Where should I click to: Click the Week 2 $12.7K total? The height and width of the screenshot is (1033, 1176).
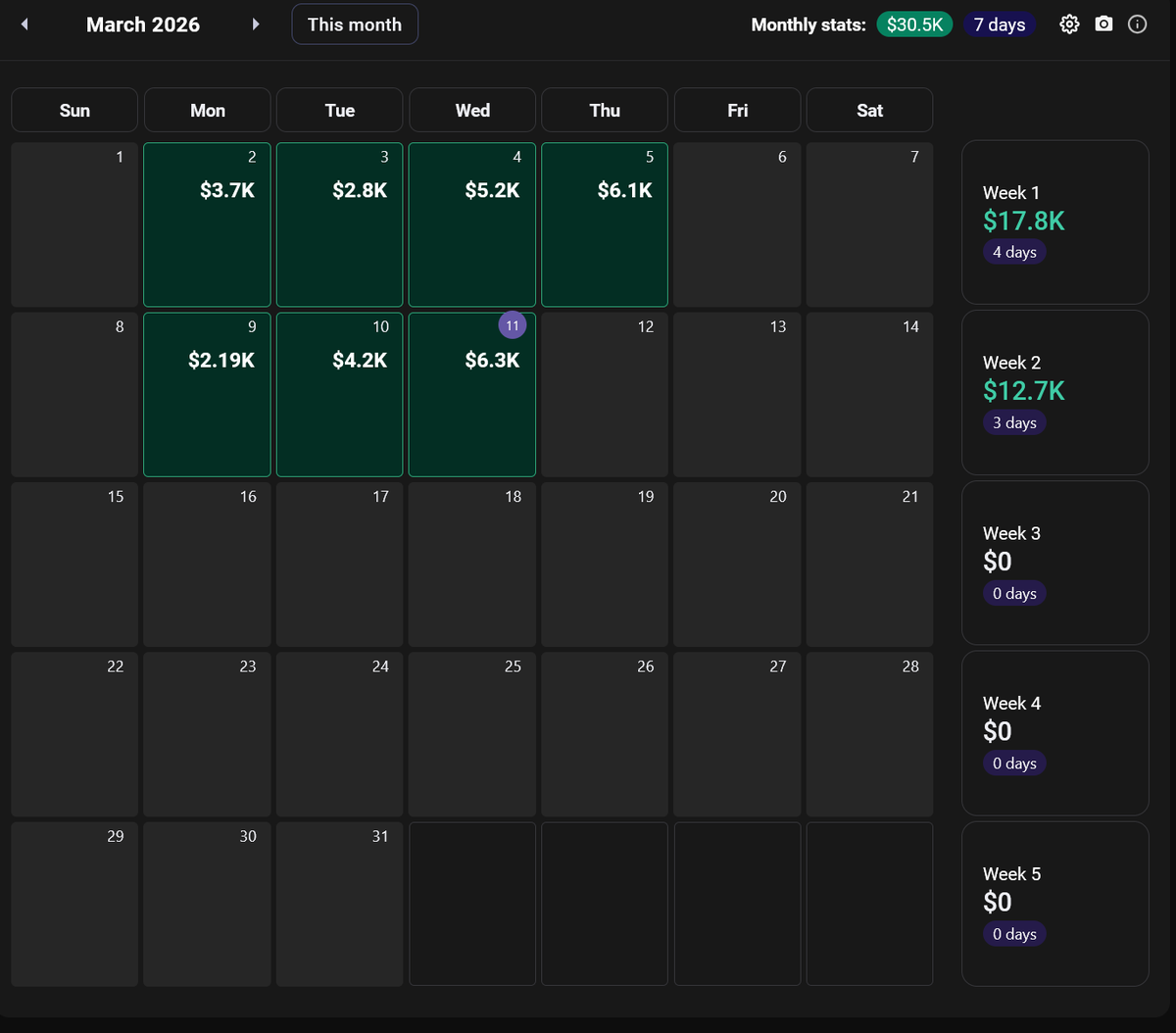point(1024,391)
